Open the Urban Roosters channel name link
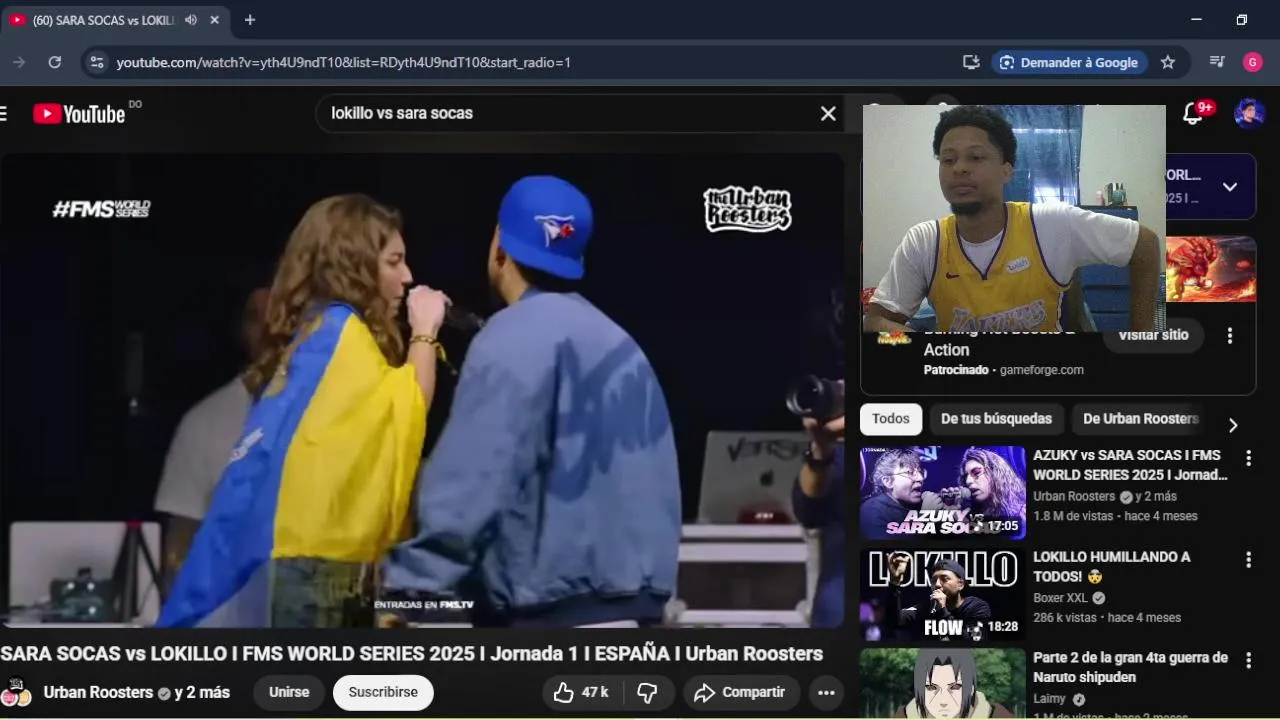 click(98, 692)
